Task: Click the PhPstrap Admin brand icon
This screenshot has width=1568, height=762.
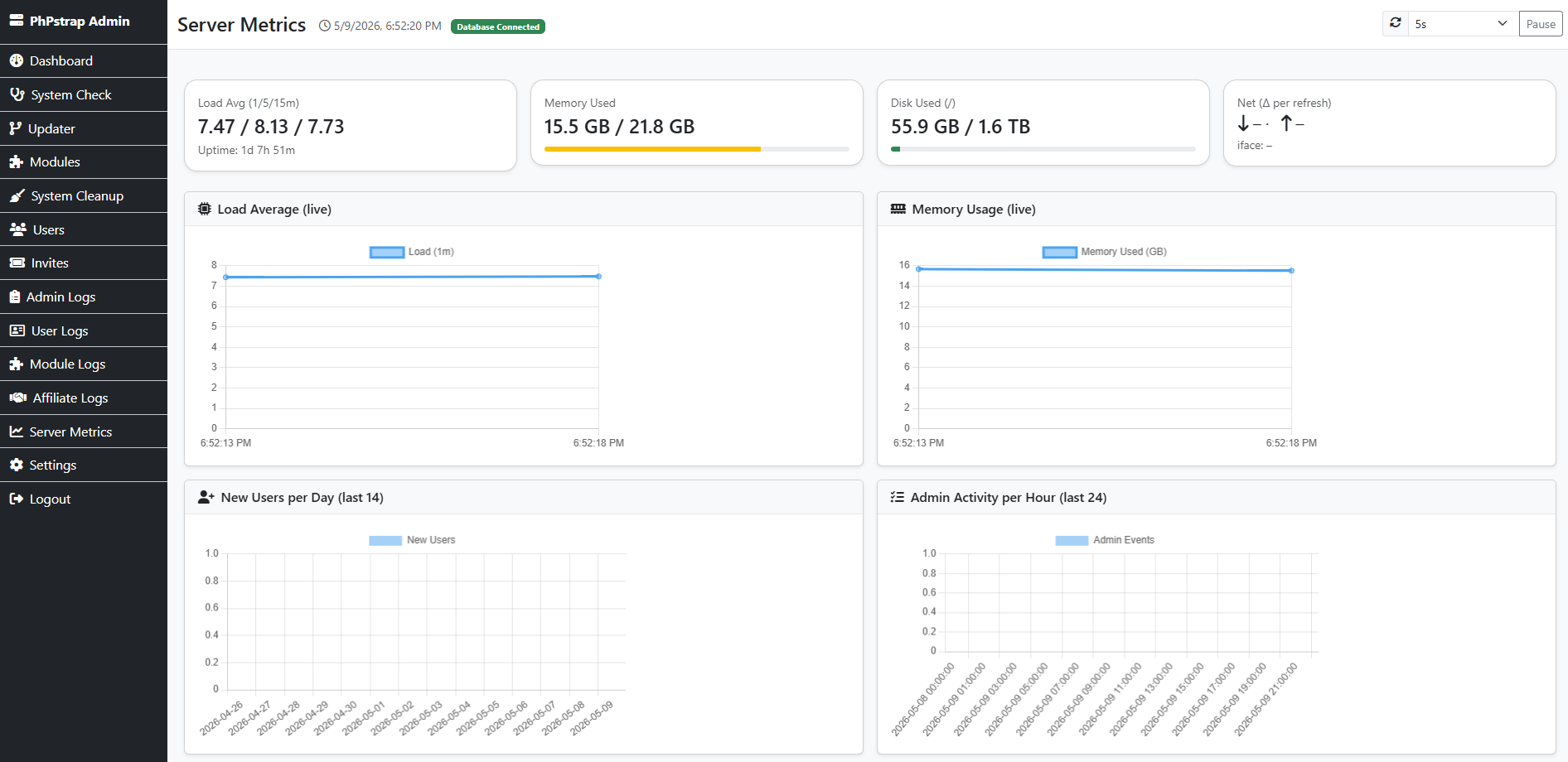Action: [17, 21]
